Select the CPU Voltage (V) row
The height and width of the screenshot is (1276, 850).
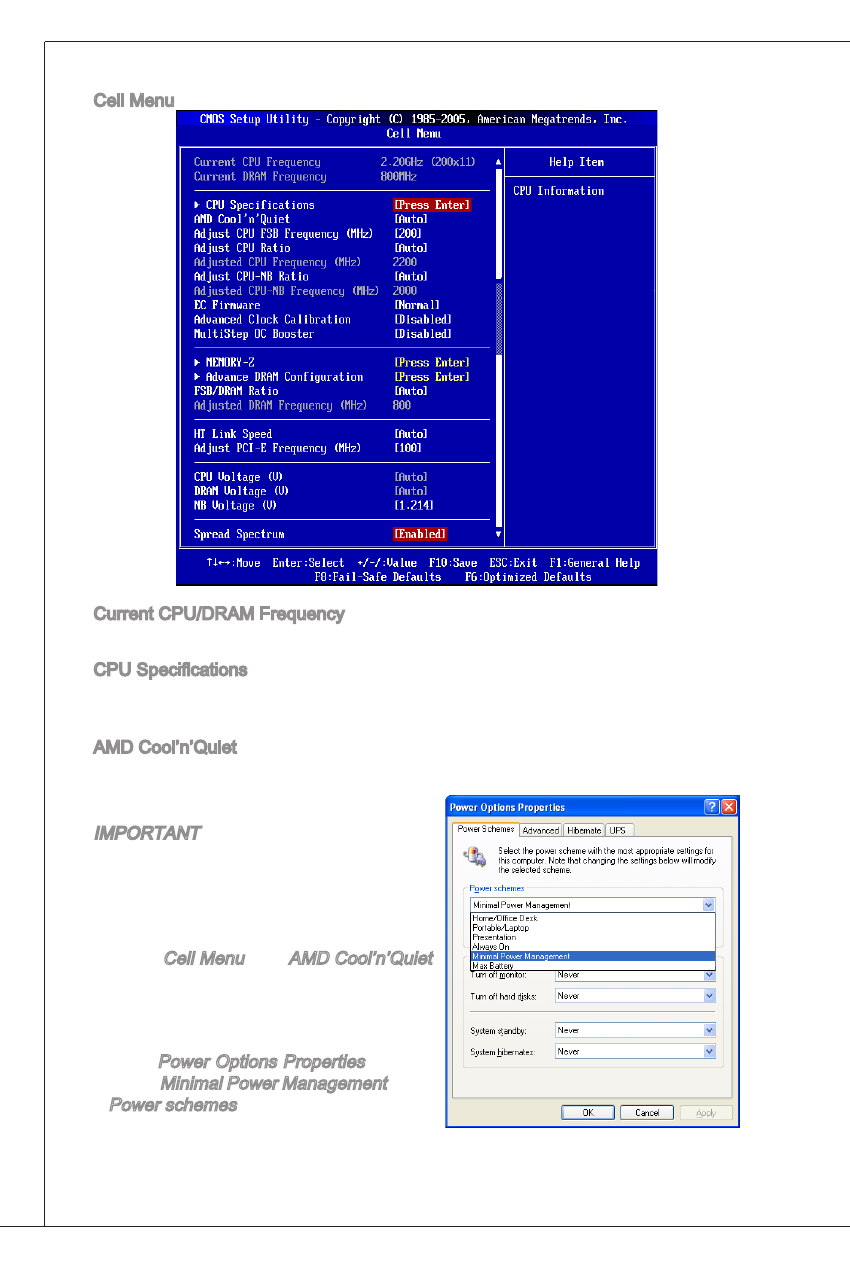coord(311,477)
